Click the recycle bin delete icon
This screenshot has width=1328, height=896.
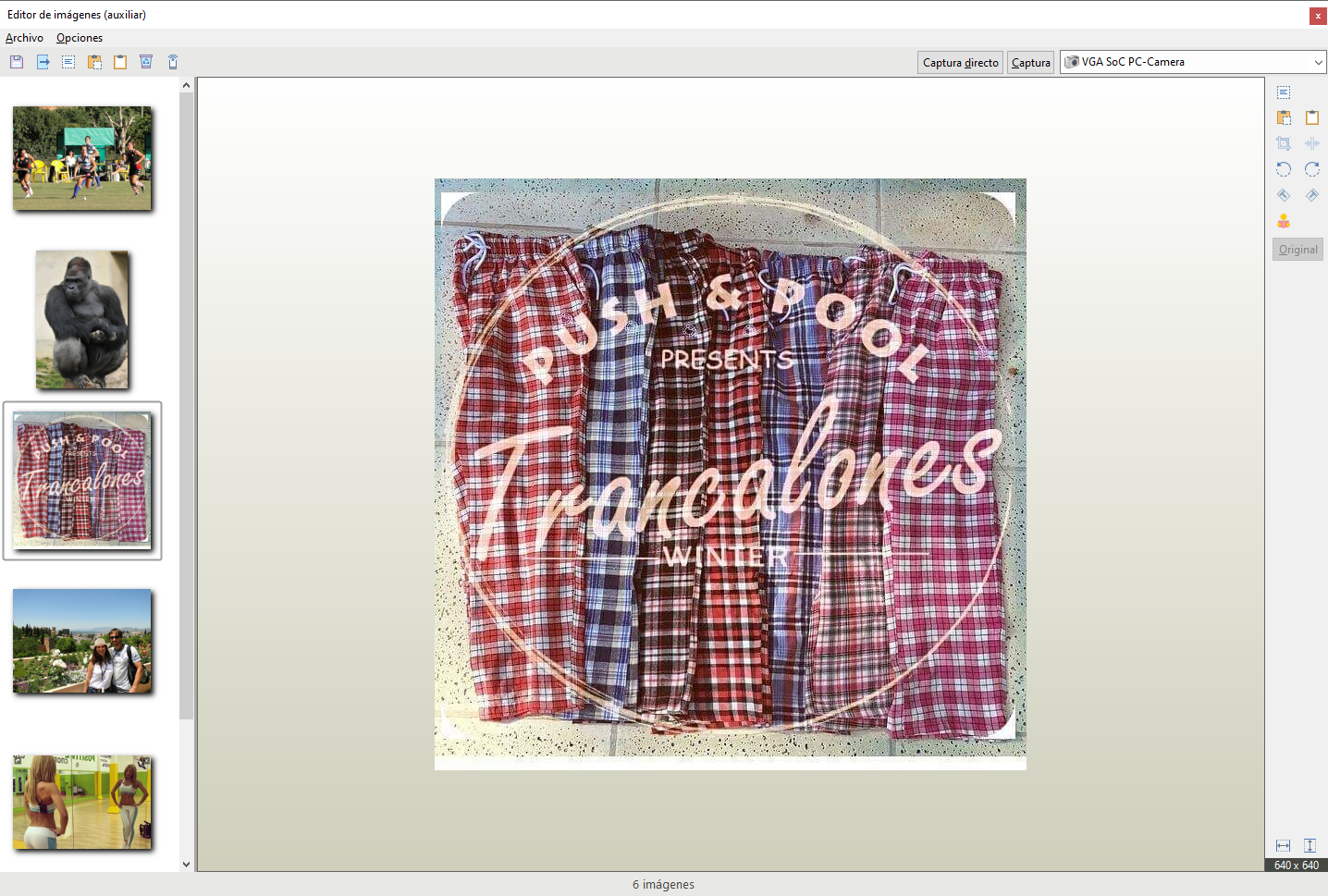(146, 62)
